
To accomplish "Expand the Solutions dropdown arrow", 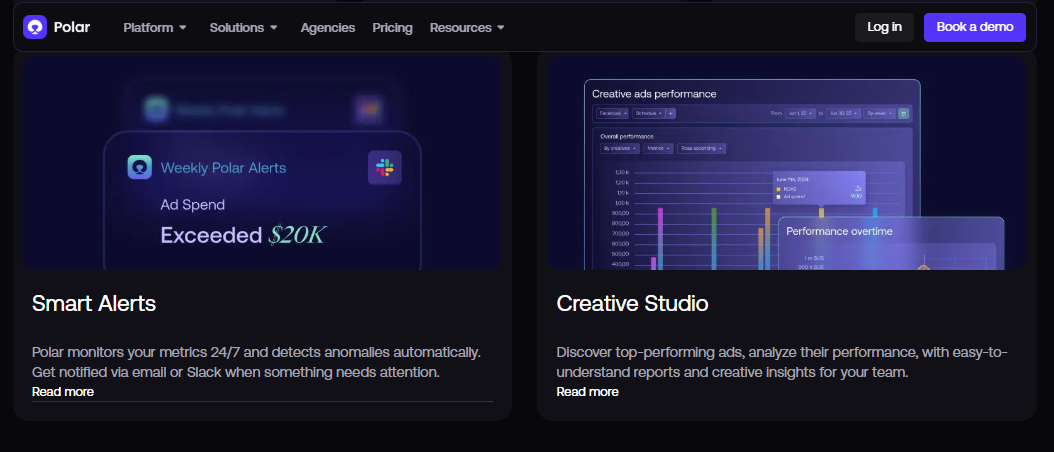I will (x=274, y=28).
